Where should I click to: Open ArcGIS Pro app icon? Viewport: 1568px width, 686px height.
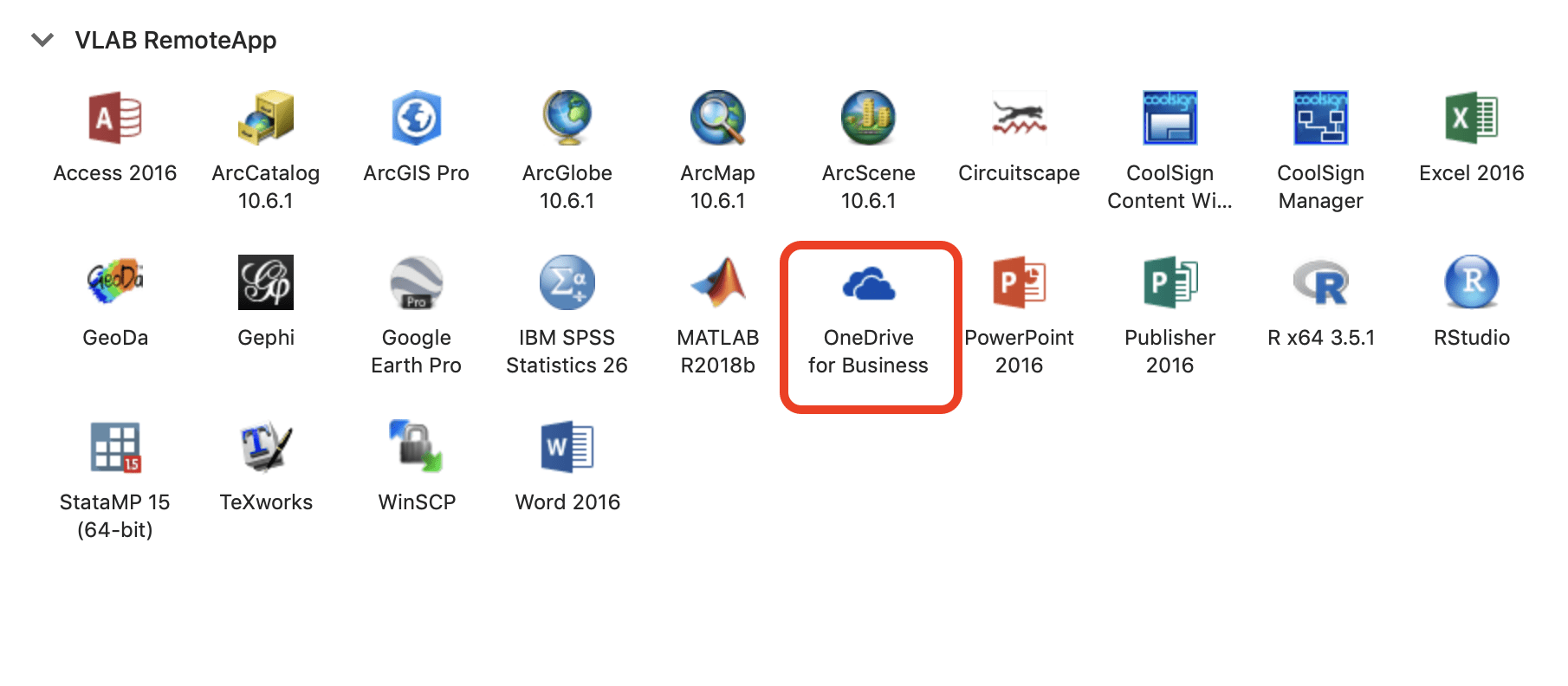click(x=417, y=118)
